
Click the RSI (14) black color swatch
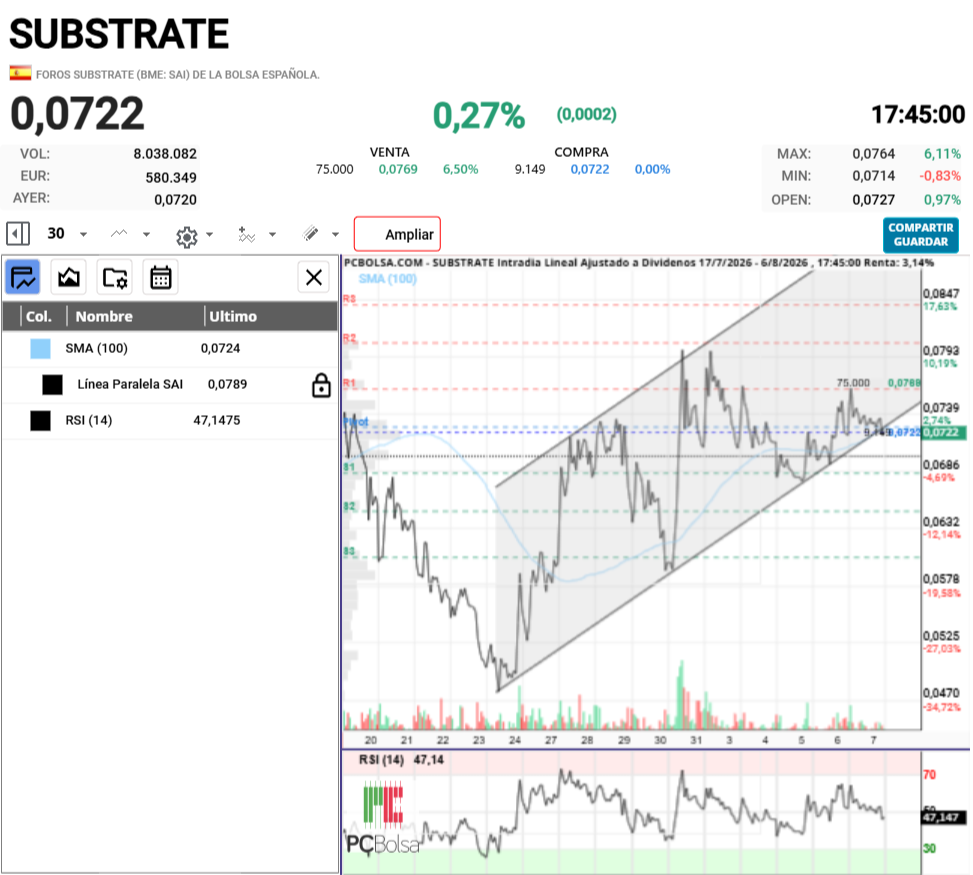click(40, 421)
